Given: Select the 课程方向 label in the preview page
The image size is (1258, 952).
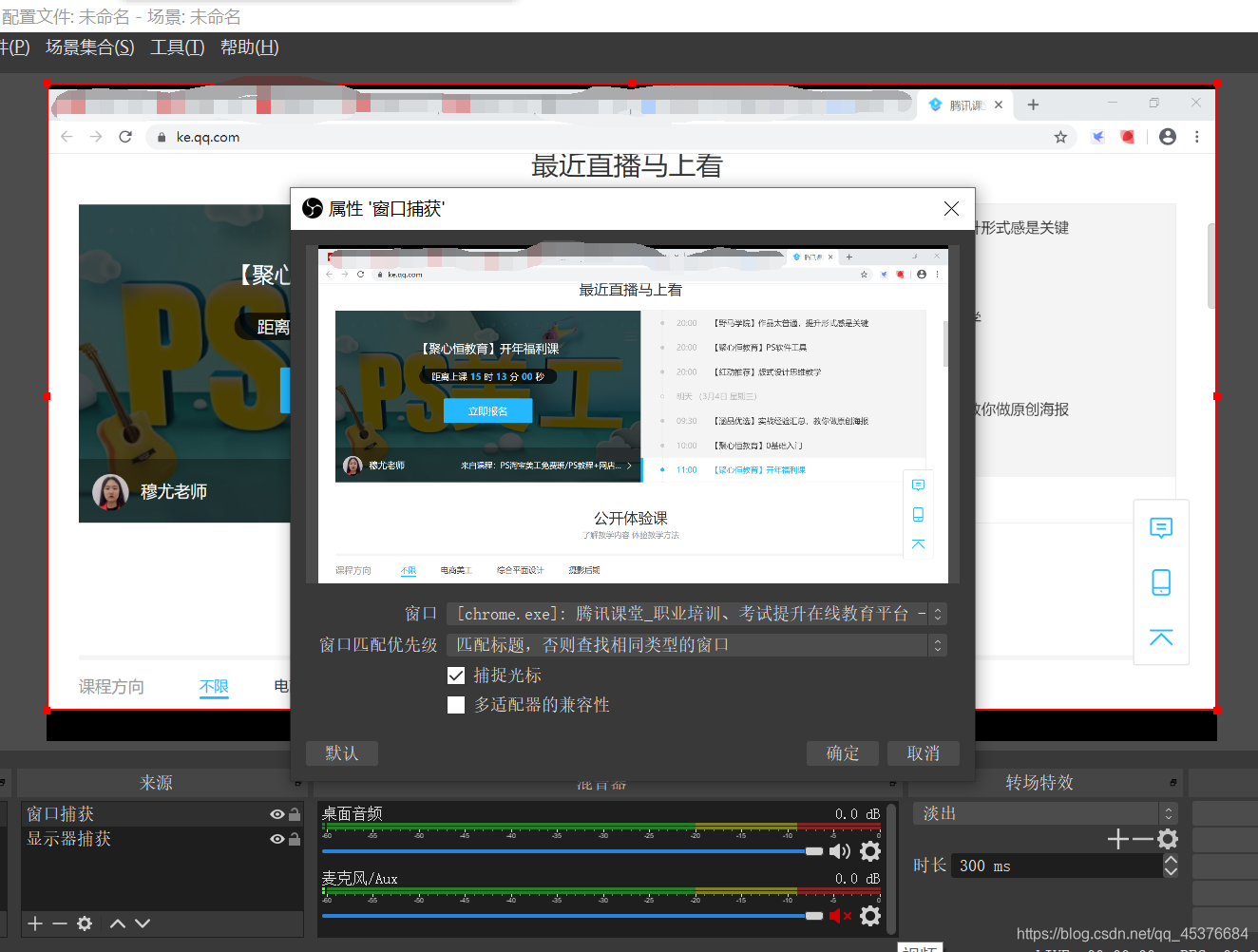Looking at the screenshot, I should pyautogui.click(x=111, y=687).
